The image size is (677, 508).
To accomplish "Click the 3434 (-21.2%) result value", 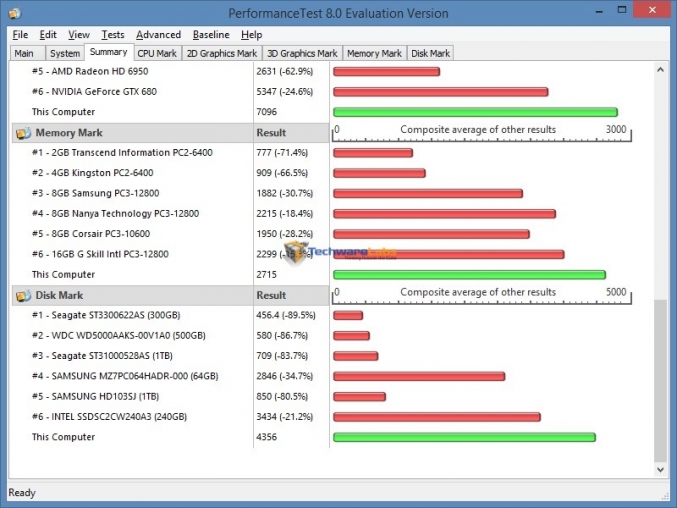I will 285,416.
